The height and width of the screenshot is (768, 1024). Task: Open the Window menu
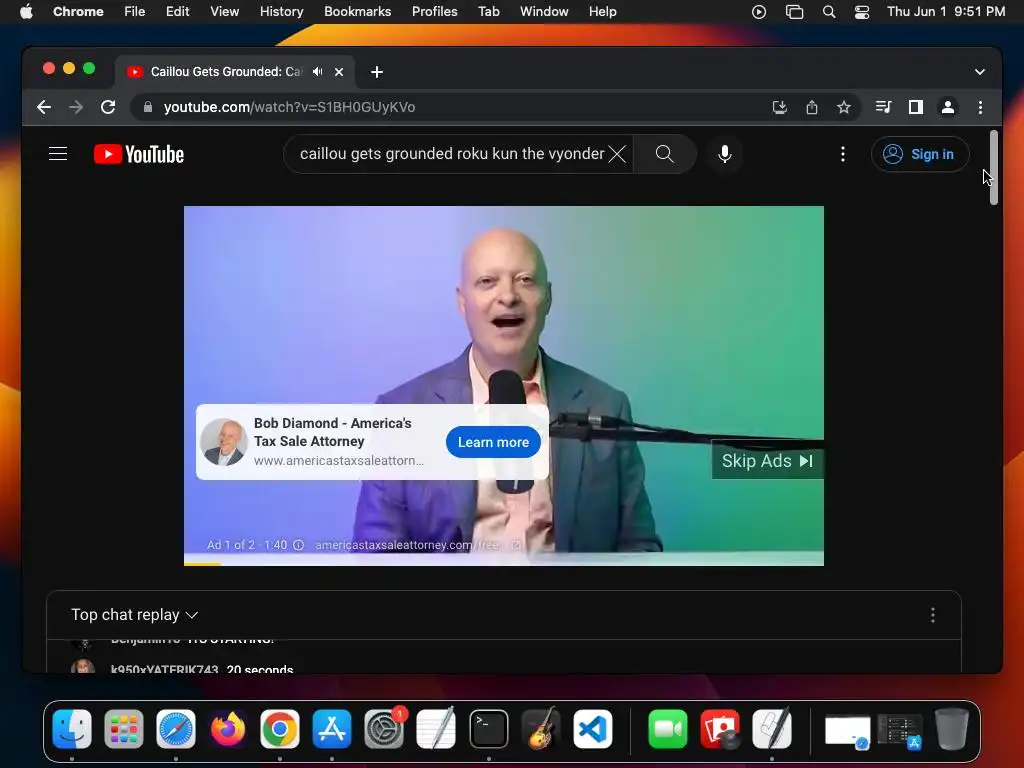coord(544,12)
